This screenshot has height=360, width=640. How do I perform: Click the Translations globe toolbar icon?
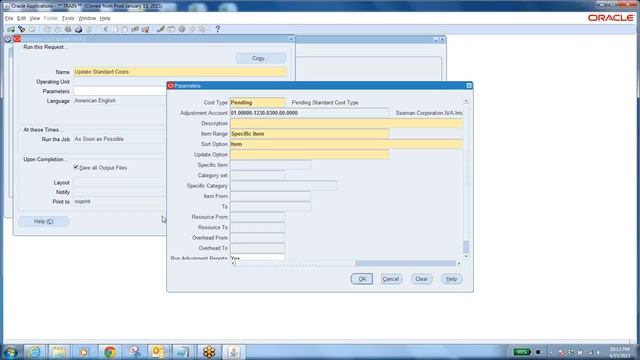coord(182,29)
